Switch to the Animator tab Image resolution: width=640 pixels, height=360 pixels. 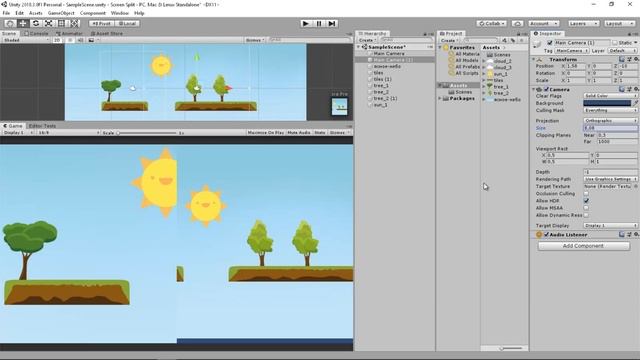(x=69, y=33)
